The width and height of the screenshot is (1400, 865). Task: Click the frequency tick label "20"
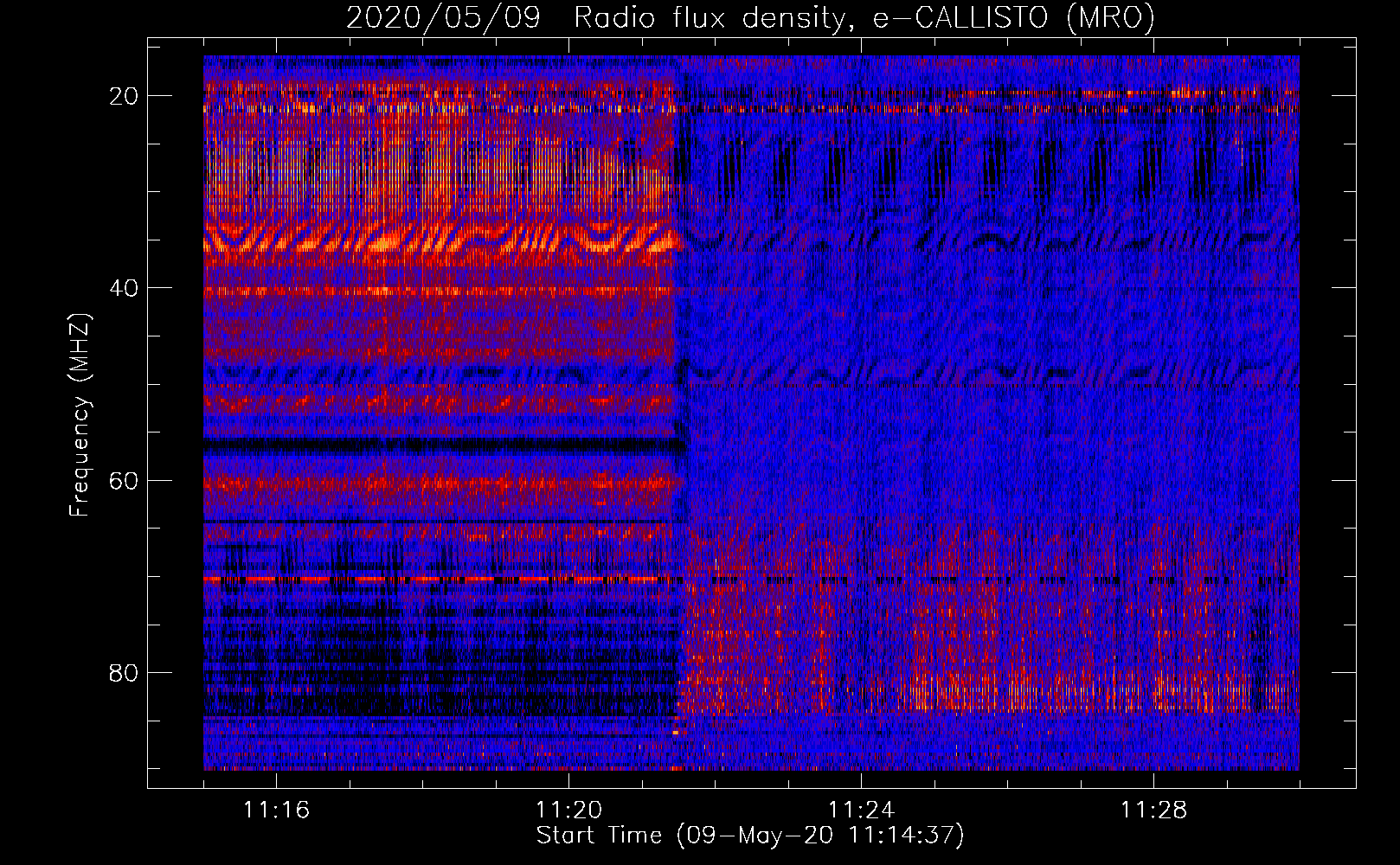click(x=125, y=96)
